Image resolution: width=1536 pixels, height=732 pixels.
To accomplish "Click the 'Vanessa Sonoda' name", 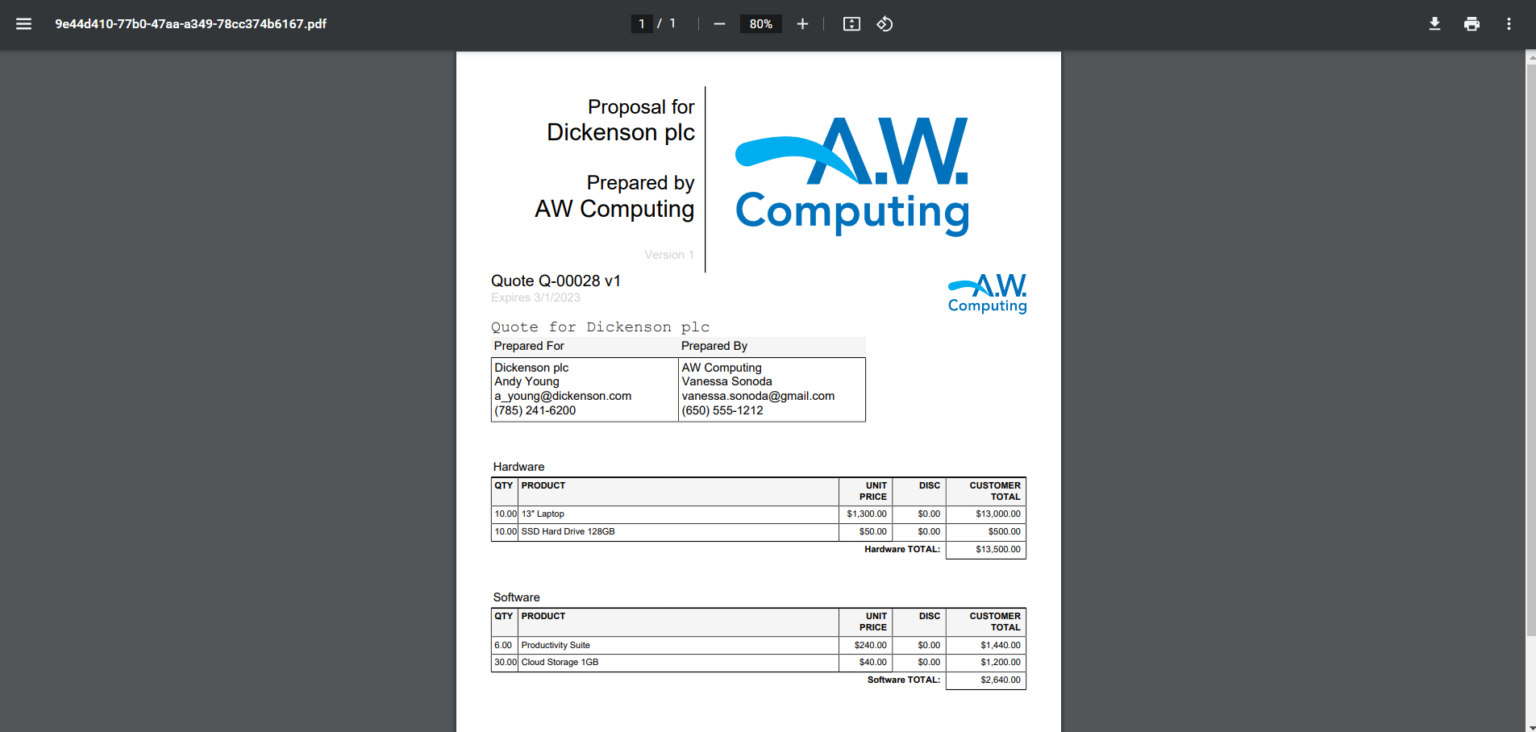I will pyautogui.click(x=727, y=381).
